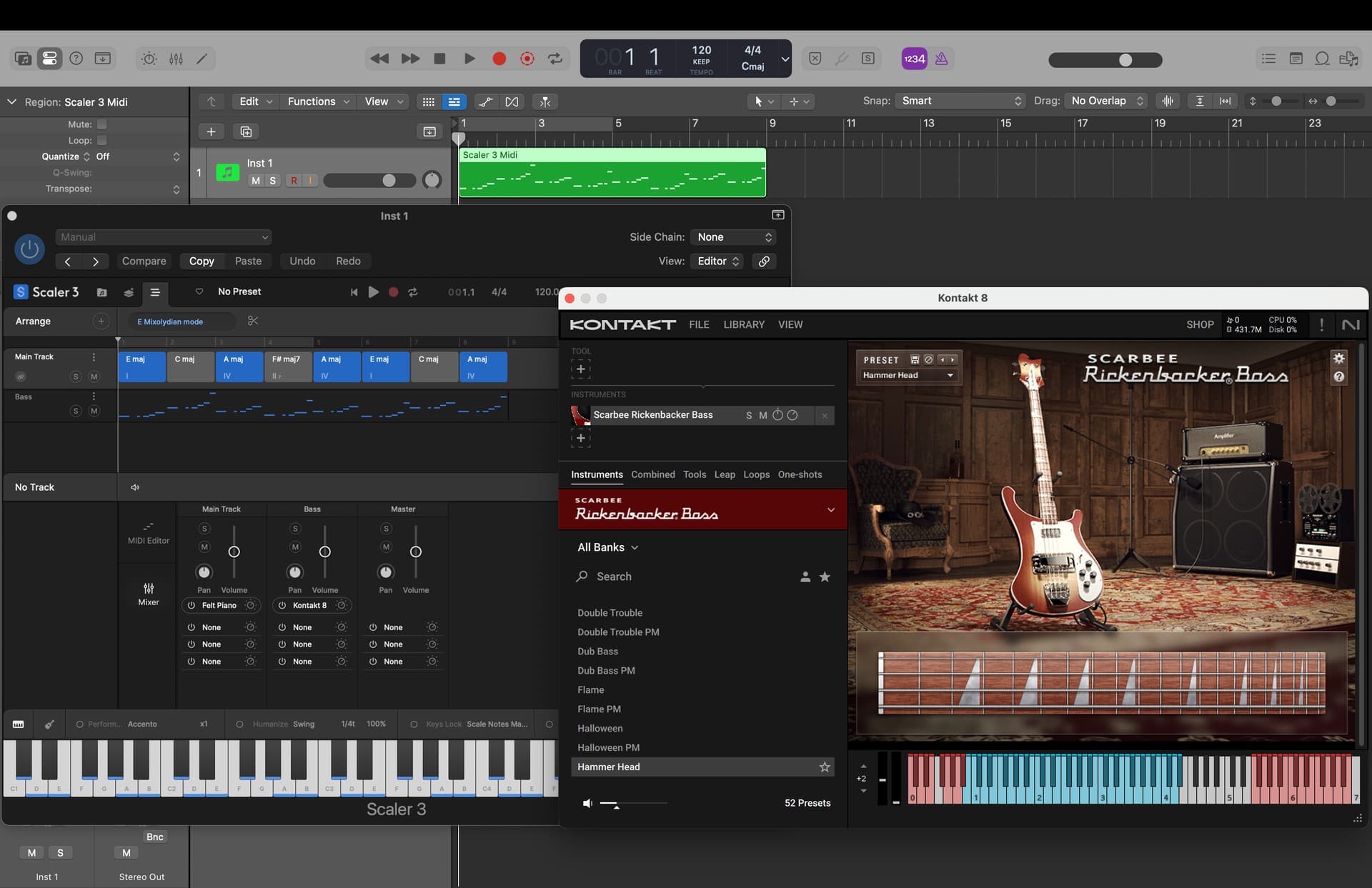Viewport: 1372px width, 888px height.
Task: Expand the All Banks dropdown
Action: point(607,547)
